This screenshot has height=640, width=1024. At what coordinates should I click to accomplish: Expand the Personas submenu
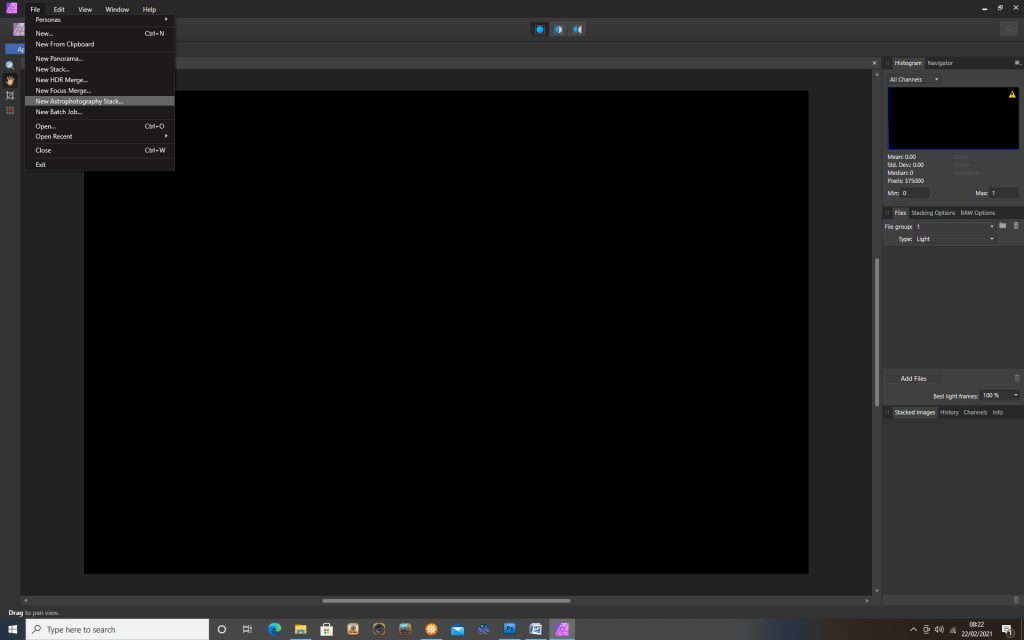[x=100, y=20]
